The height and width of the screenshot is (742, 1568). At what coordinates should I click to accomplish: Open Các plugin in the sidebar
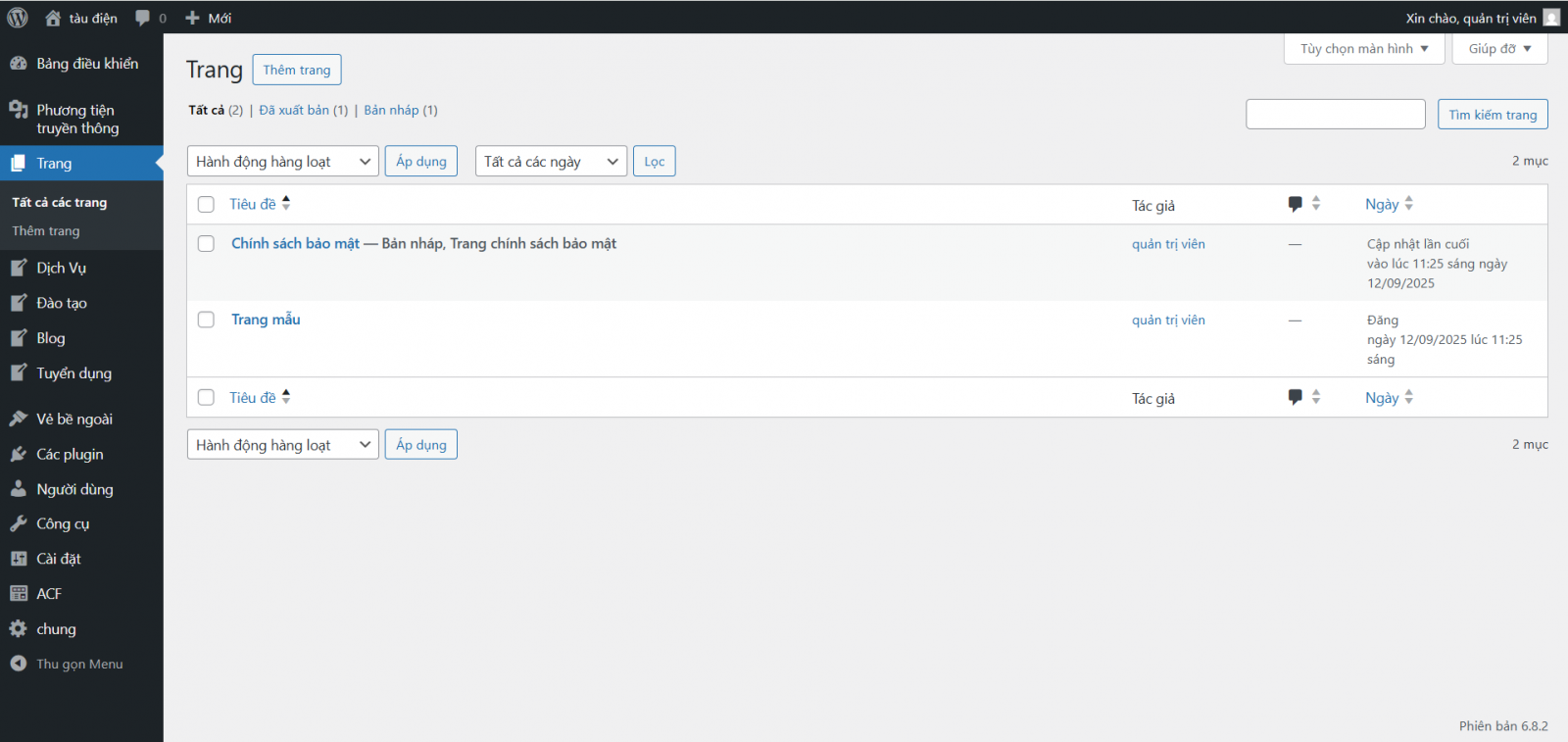(69, 454)
